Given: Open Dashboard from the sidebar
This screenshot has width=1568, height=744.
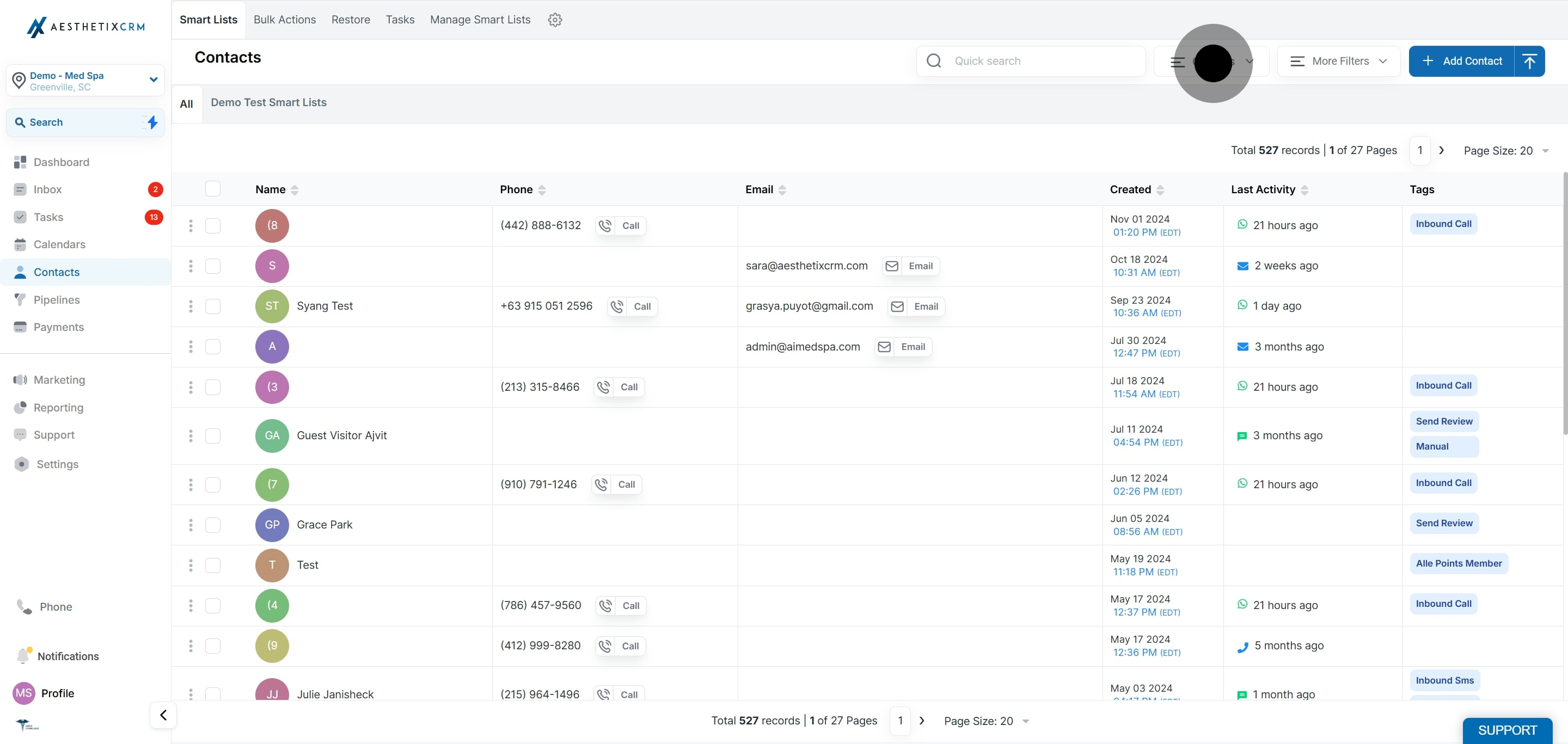Looking at the screenshot, I should (61, 162).
